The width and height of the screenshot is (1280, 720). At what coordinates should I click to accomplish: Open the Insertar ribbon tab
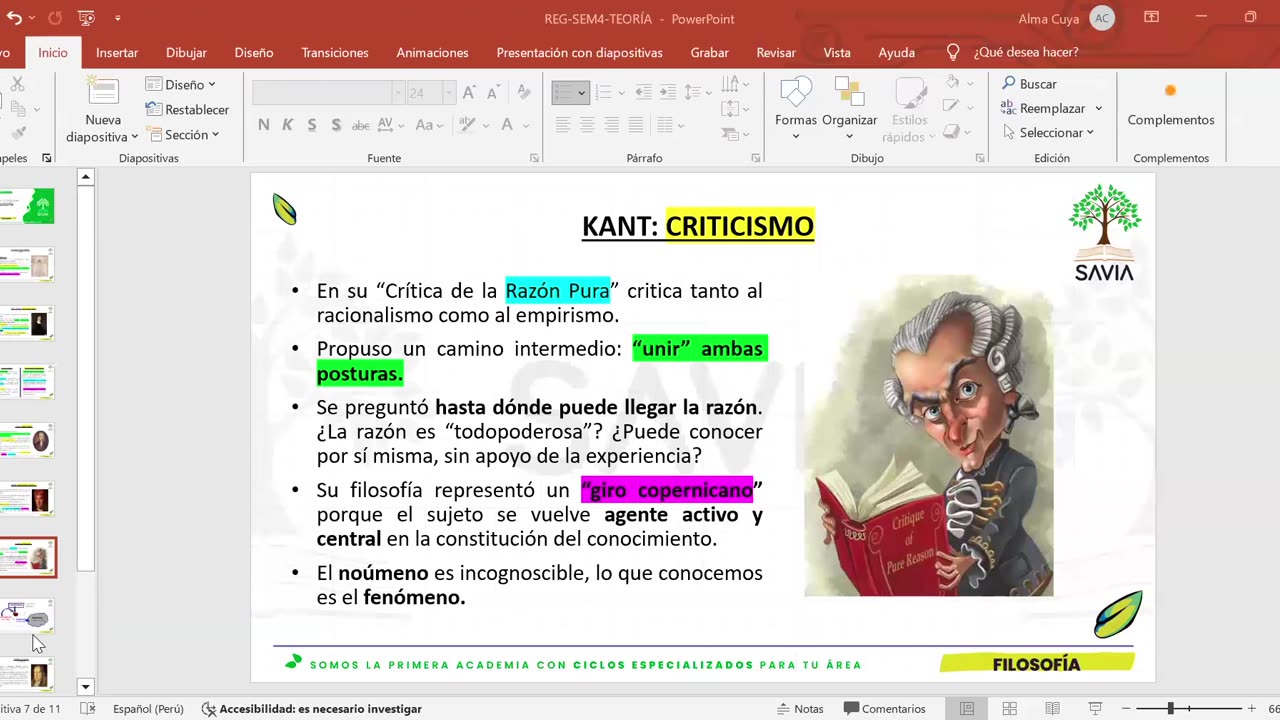pos(117,52)
